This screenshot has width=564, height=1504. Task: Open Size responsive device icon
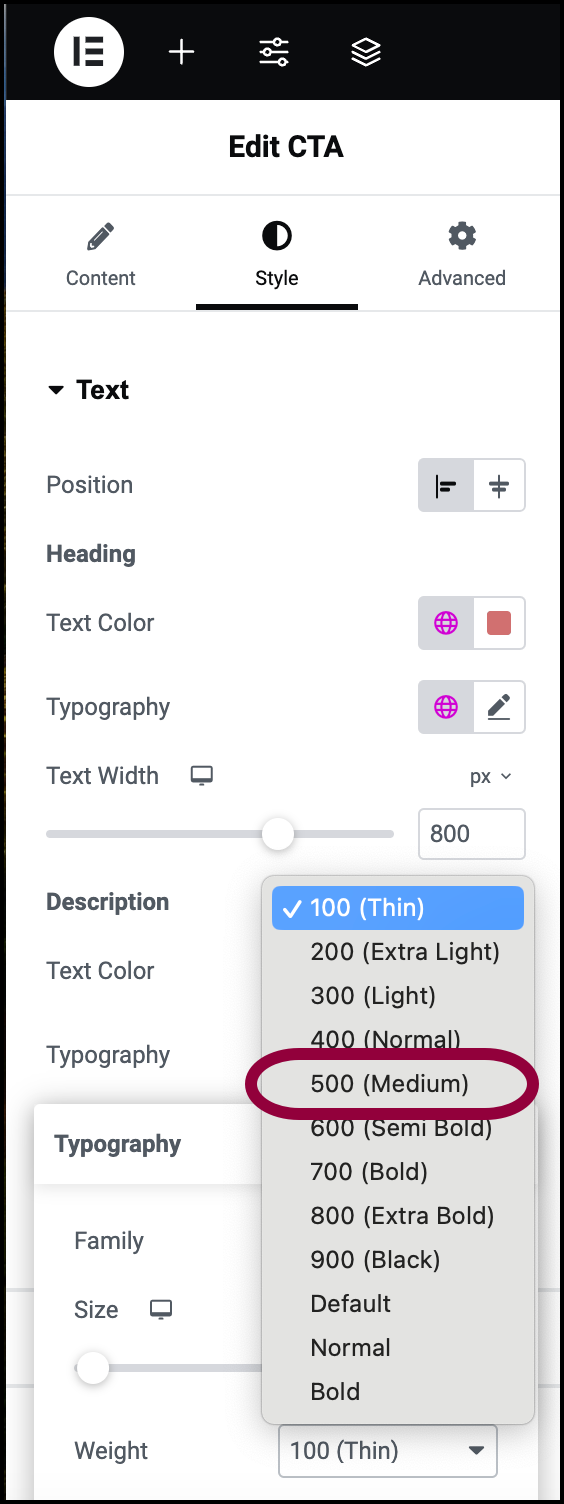pyautogui.click(x=161, y=1309)
